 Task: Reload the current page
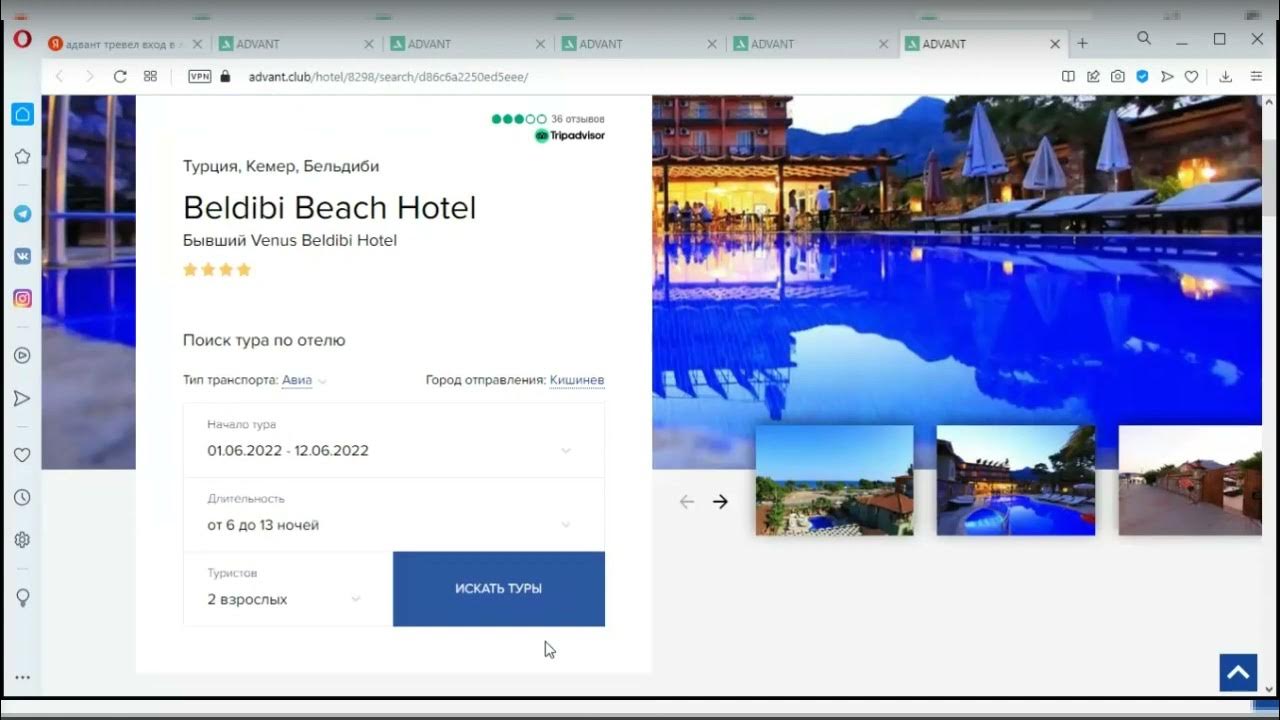[x=120, y=76]
